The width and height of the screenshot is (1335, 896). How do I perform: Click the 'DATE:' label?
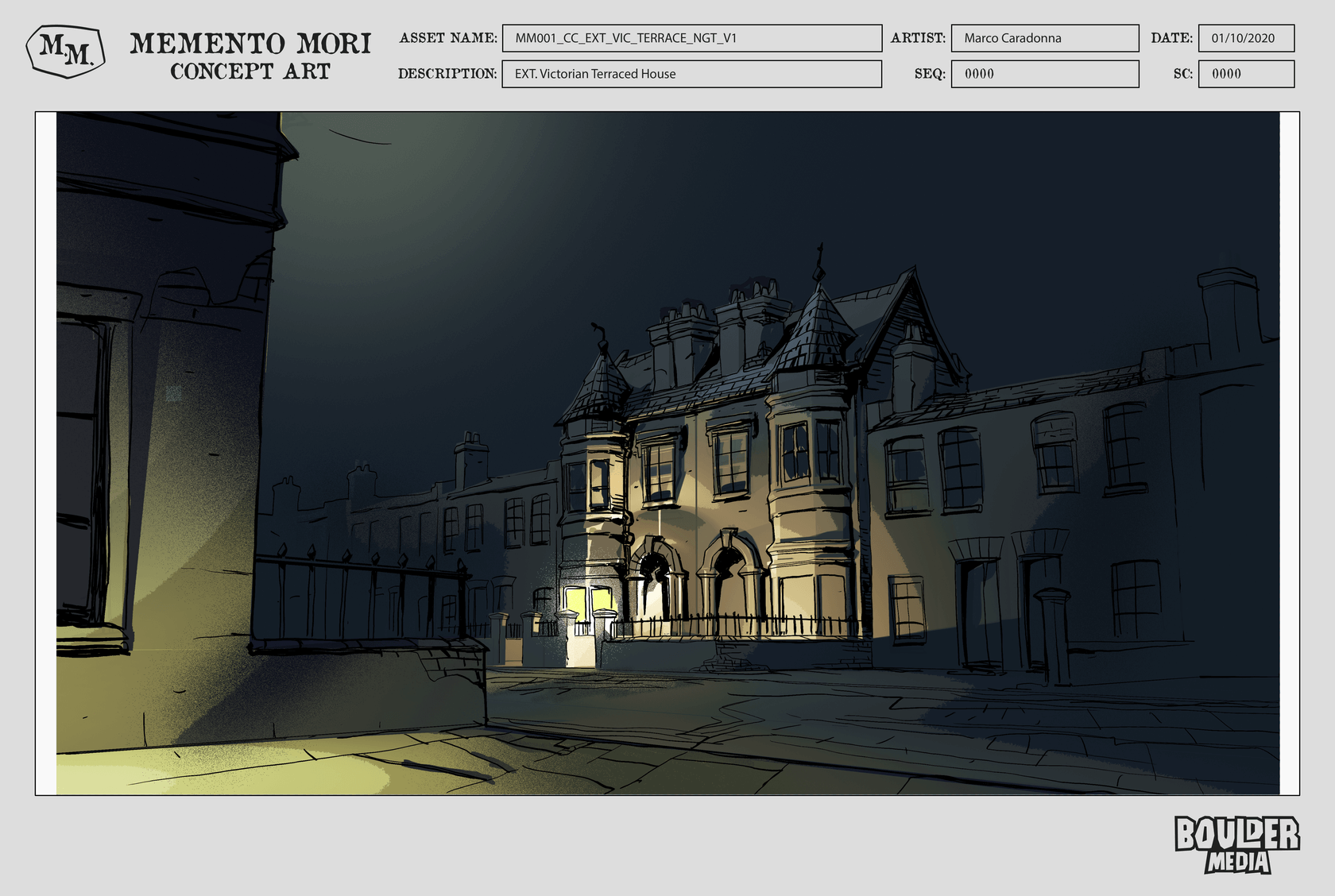point(1171,38)
